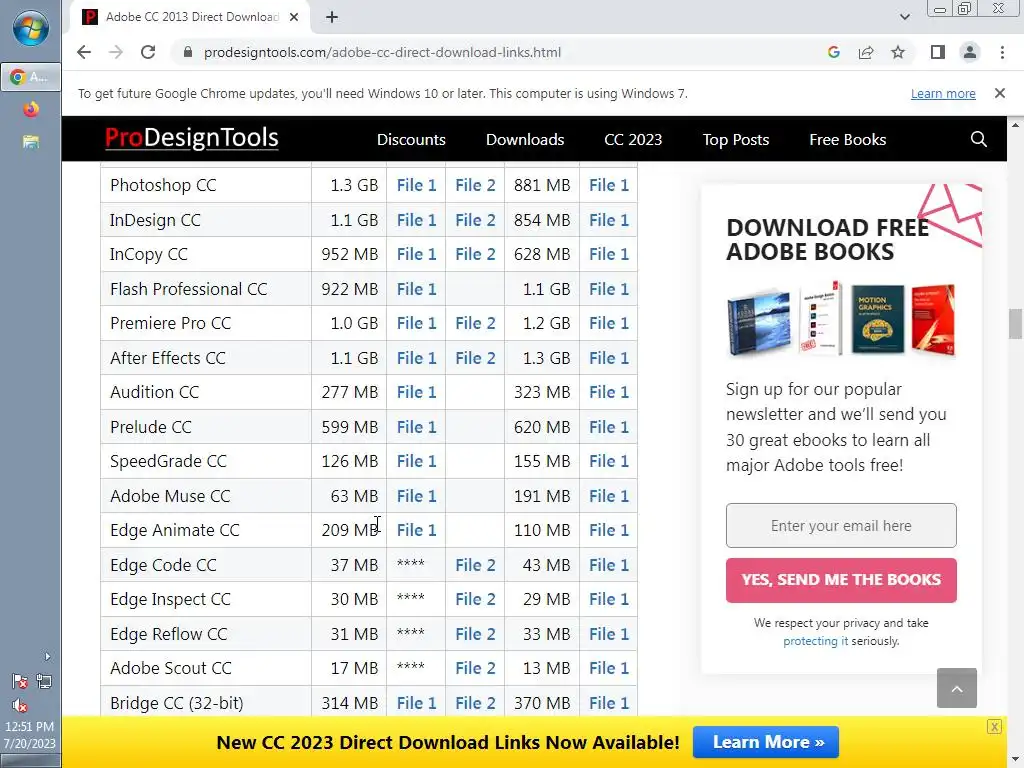Download InCopy CC File 2

pos(475,254)
